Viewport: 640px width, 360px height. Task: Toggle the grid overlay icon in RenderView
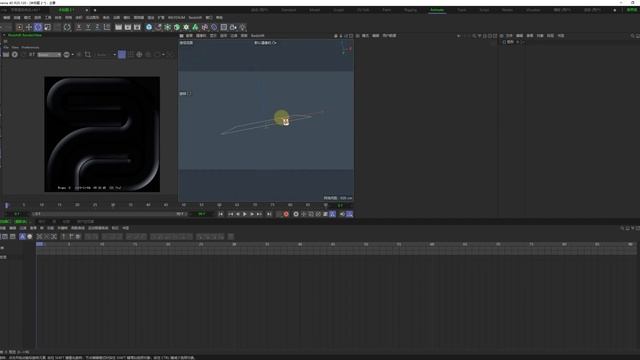click(131, 54)
